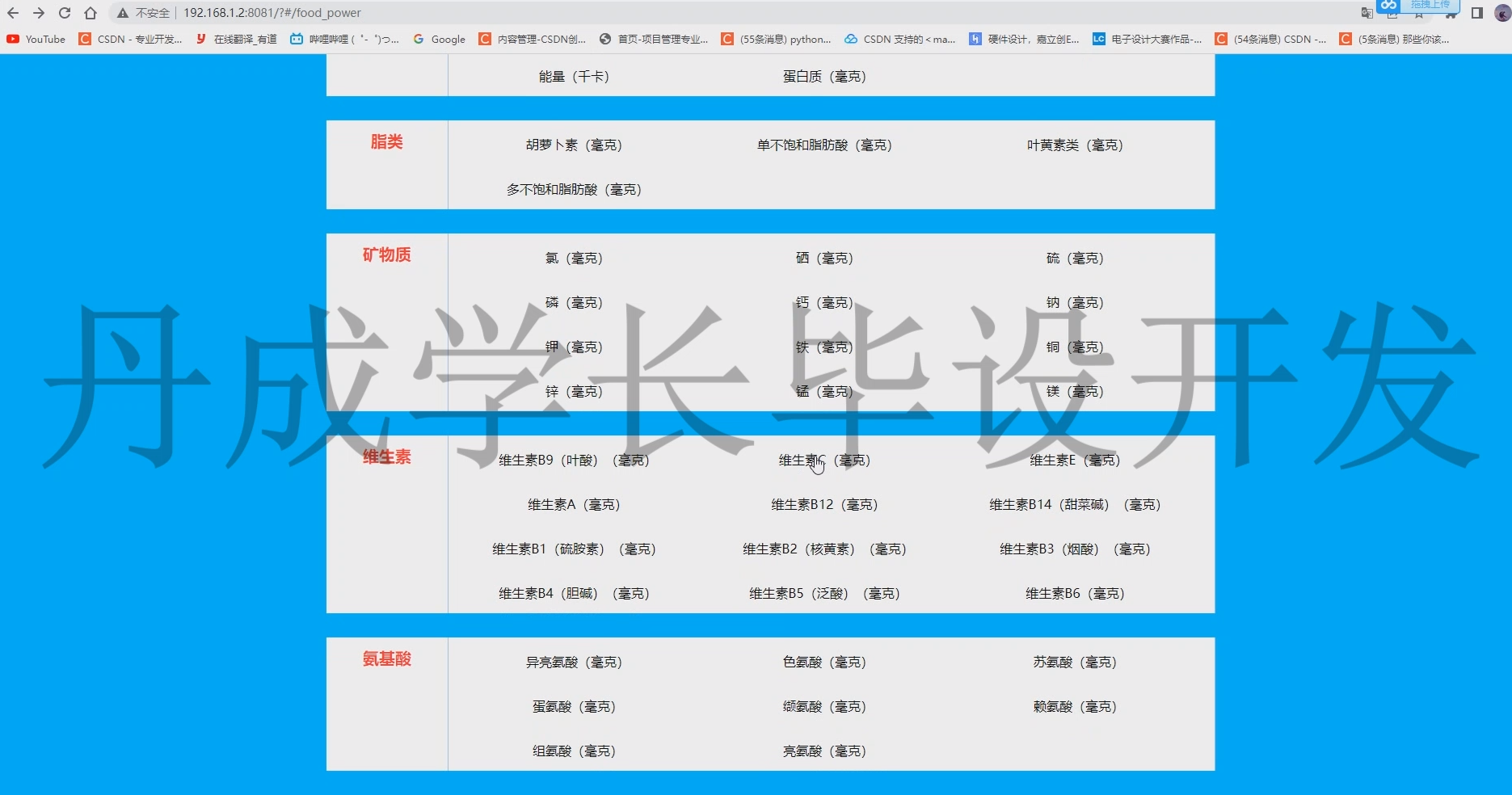Select 维生素A（毫克）

pos(574,505)
